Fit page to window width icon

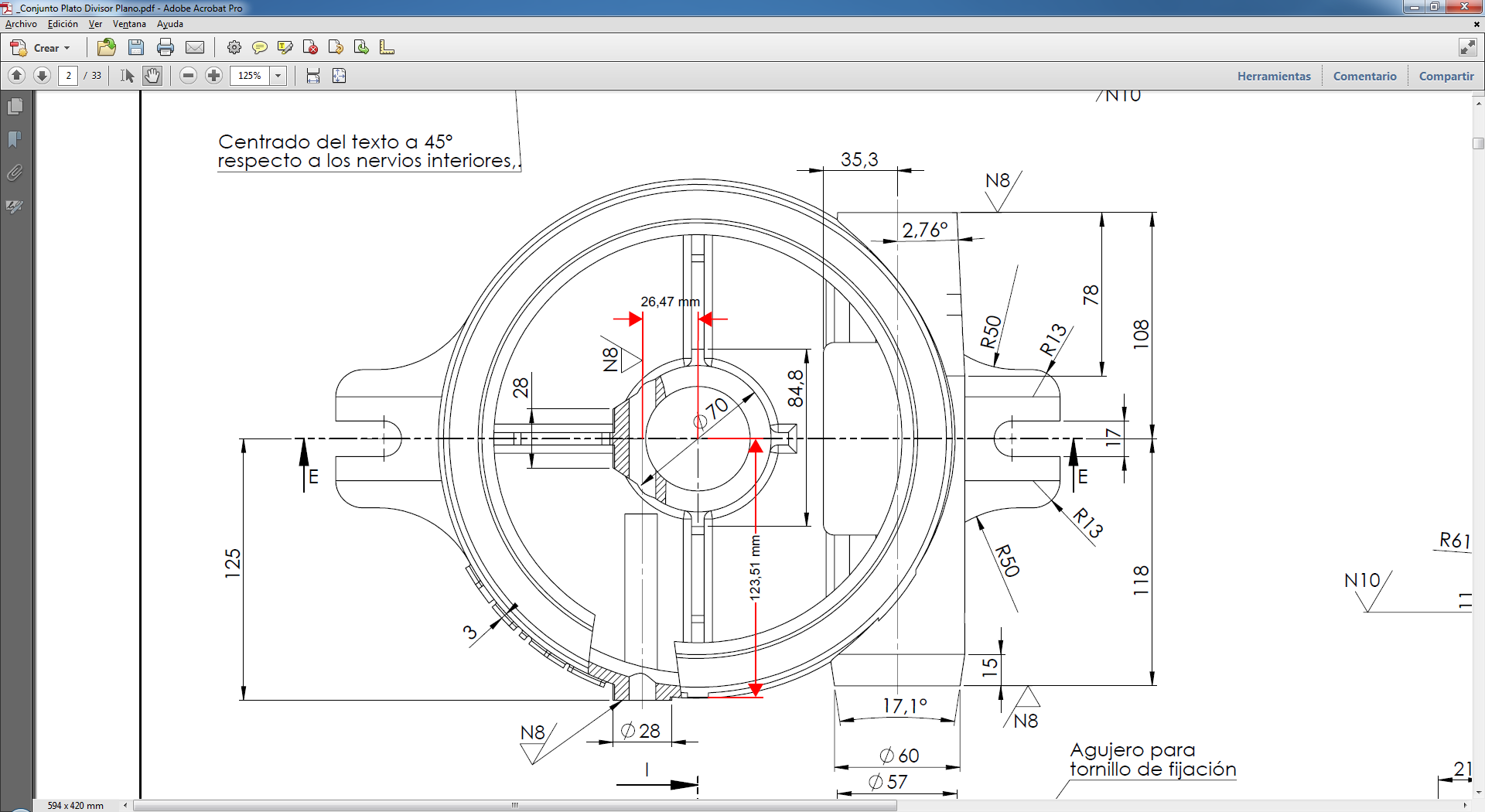point(313,76)
